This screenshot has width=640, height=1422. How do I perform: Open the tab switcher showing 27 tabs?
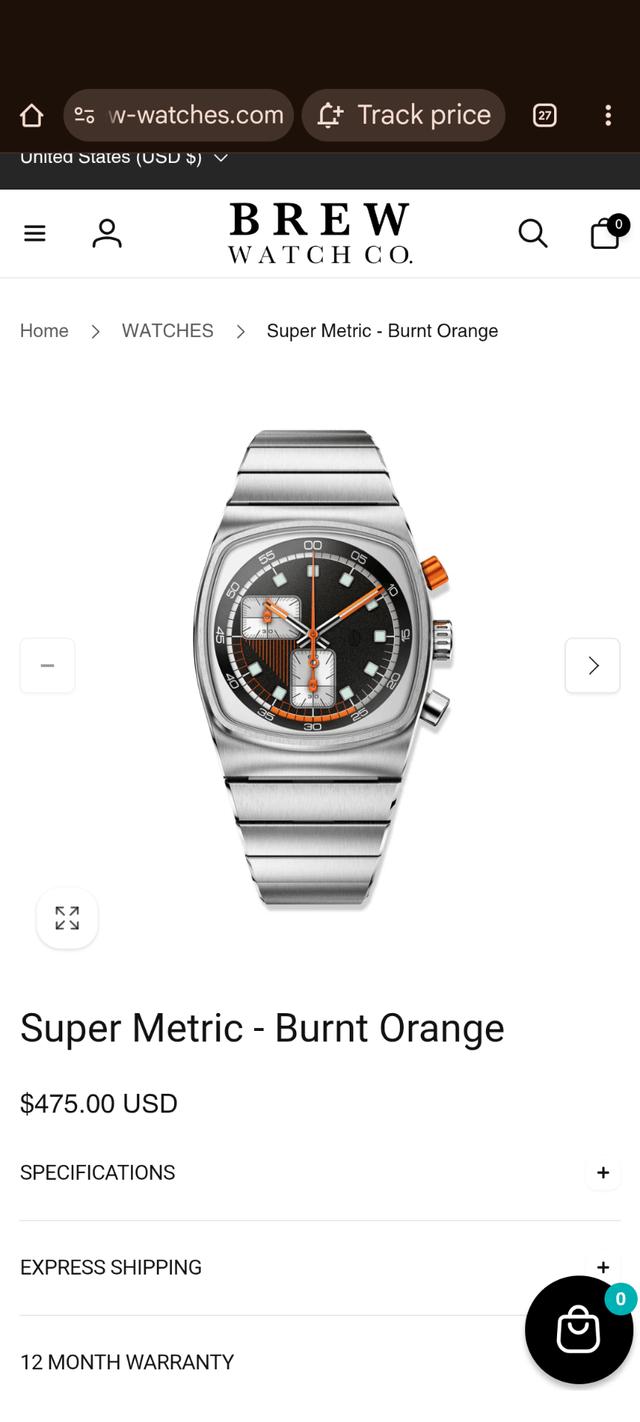544,116
